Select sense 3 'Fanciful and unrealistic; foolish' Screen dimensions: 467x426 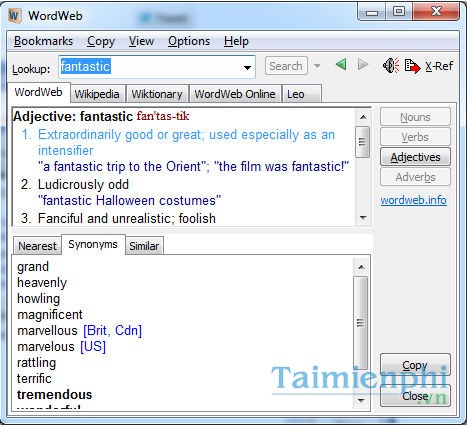127,218
